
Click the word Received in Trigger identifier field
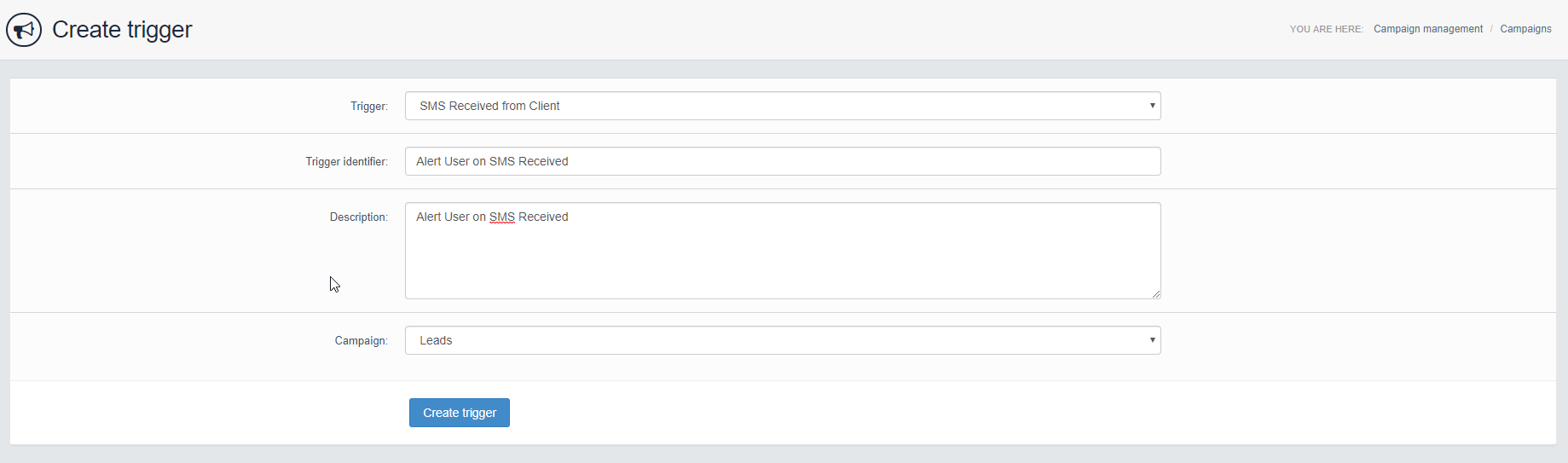click(543, 161)
